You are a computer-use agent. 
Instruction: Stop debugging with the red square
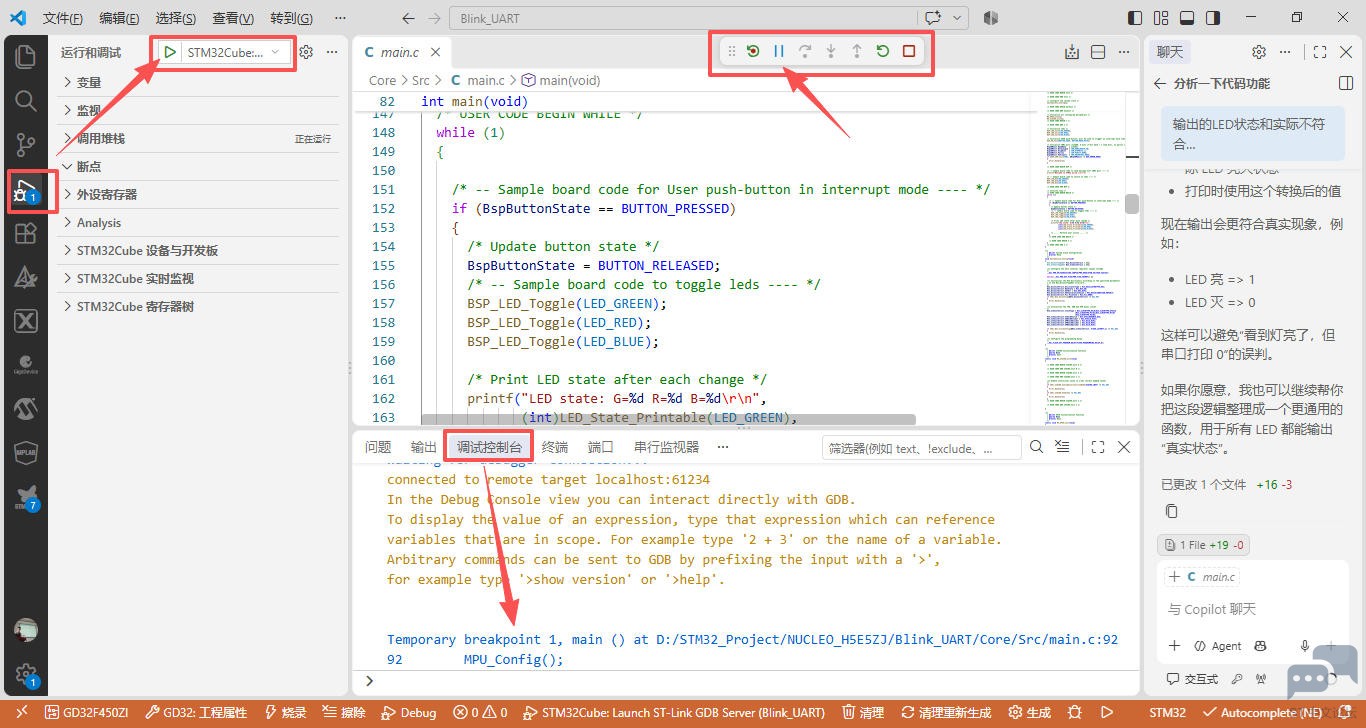[909, 51]
